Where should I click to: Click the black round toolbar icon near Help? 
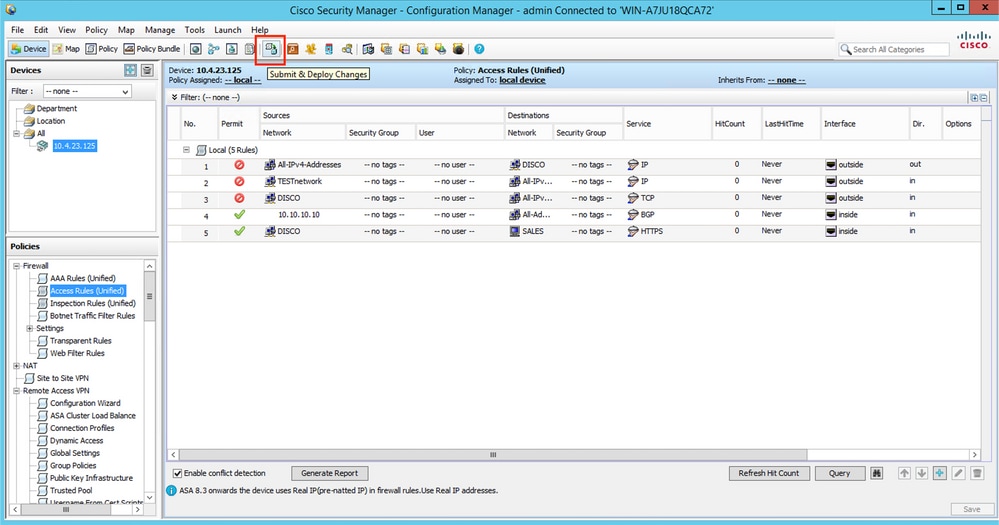pos(458,49)
